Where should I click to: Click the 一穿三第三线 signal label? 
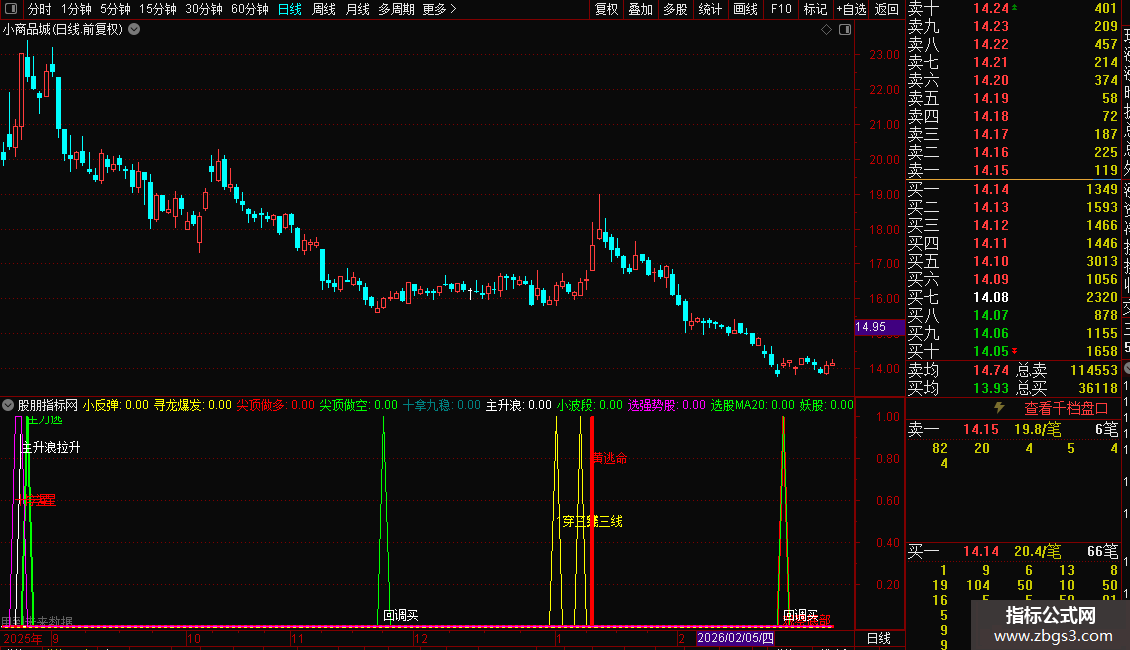(590, 521)
